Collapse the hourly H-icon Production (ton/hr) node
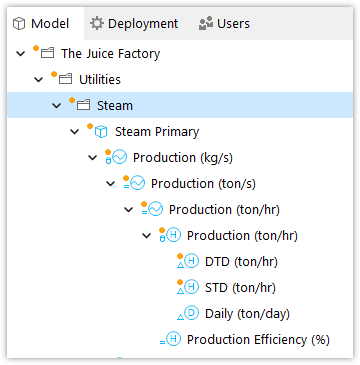 pos(147,236)
